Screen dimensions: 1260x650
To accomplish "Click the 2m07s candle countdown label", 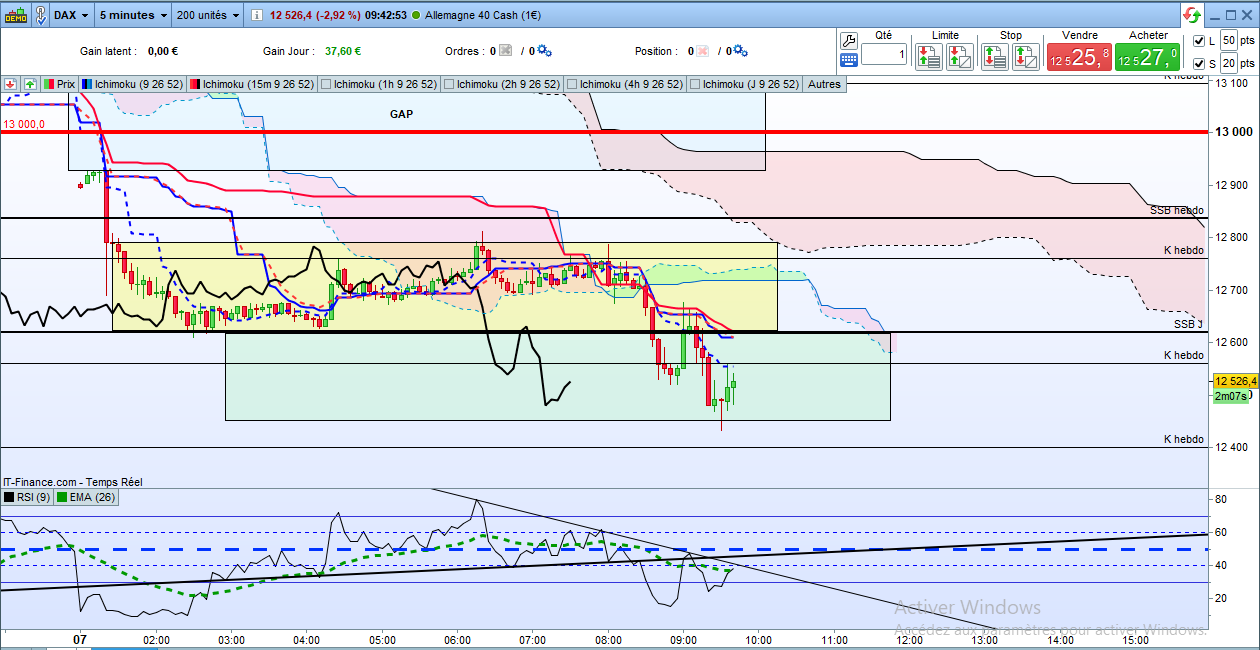I will click(x=1231, y=396).
